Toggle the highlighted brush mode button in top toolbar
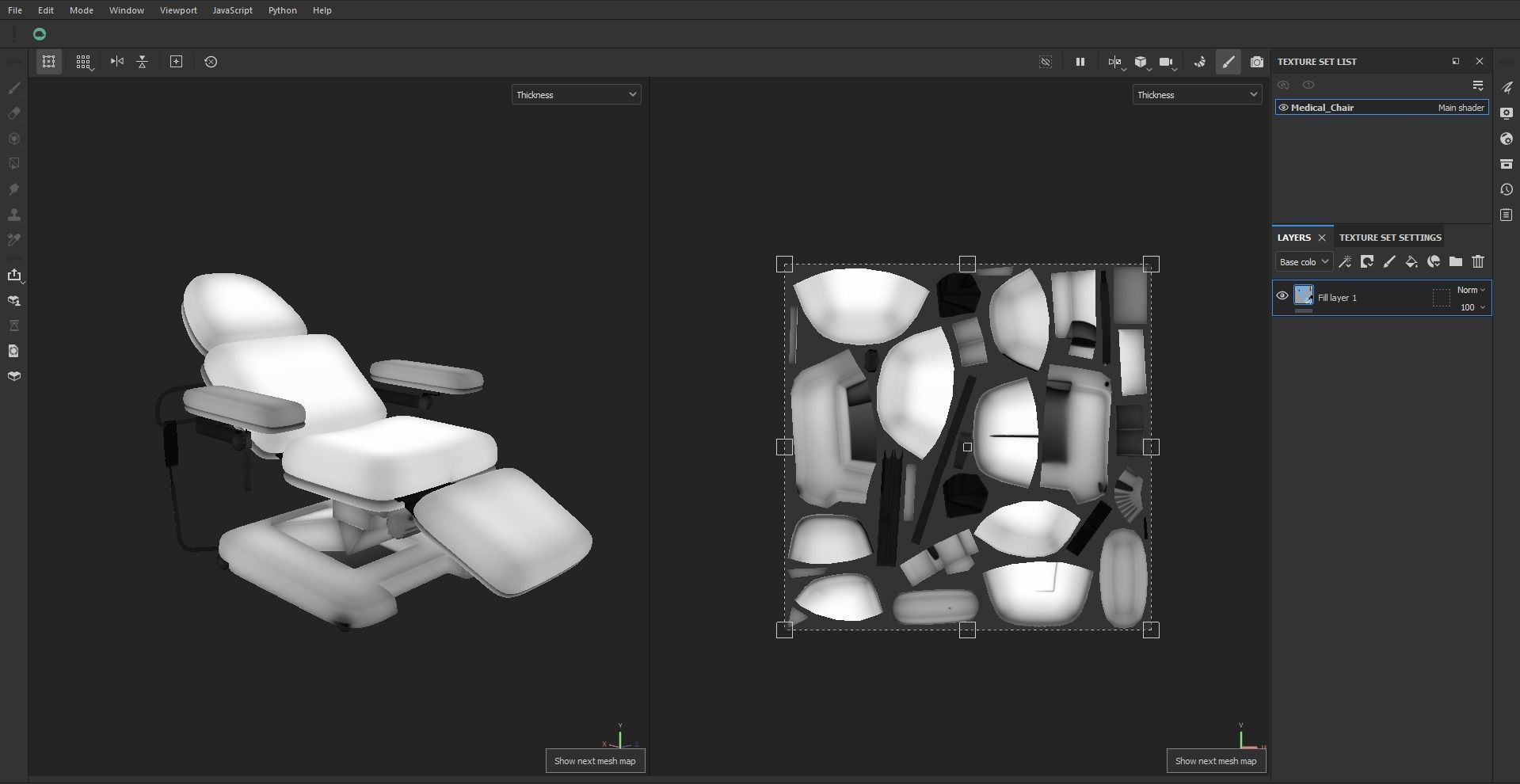Viewport: 1520px width, 784px height. 1229,62
